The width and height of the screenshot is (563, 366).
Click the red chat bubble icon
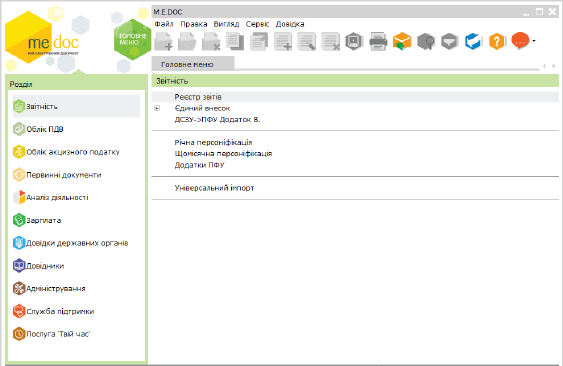pos(520,41)
